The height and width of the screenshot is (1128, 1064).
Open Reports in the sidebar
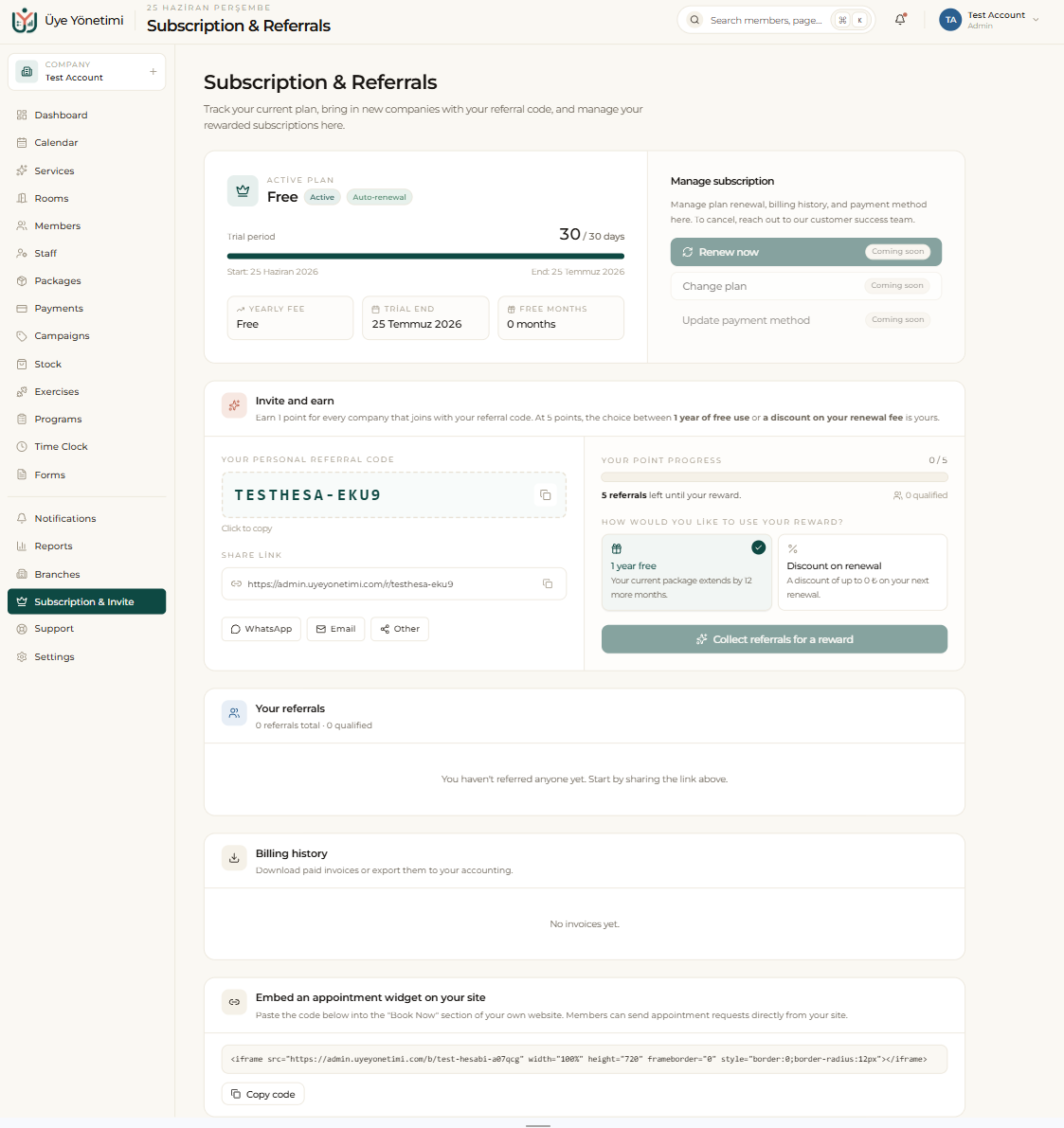[86, 546]
